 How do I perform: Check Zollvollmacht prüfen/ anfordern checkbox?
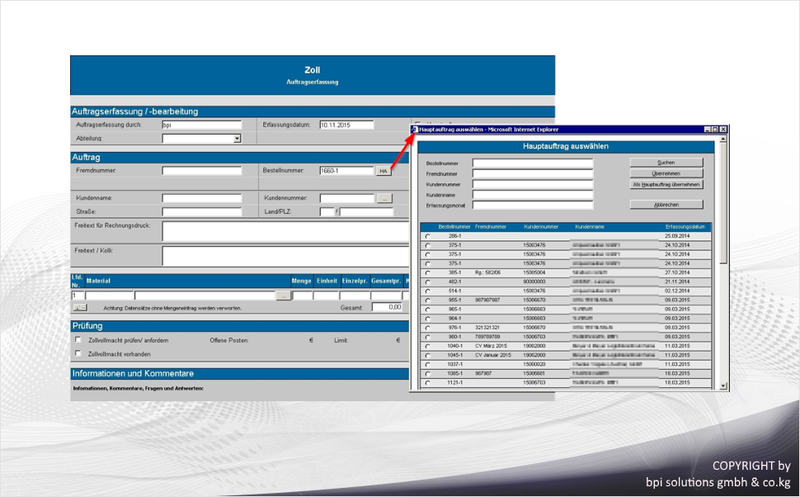78,339
